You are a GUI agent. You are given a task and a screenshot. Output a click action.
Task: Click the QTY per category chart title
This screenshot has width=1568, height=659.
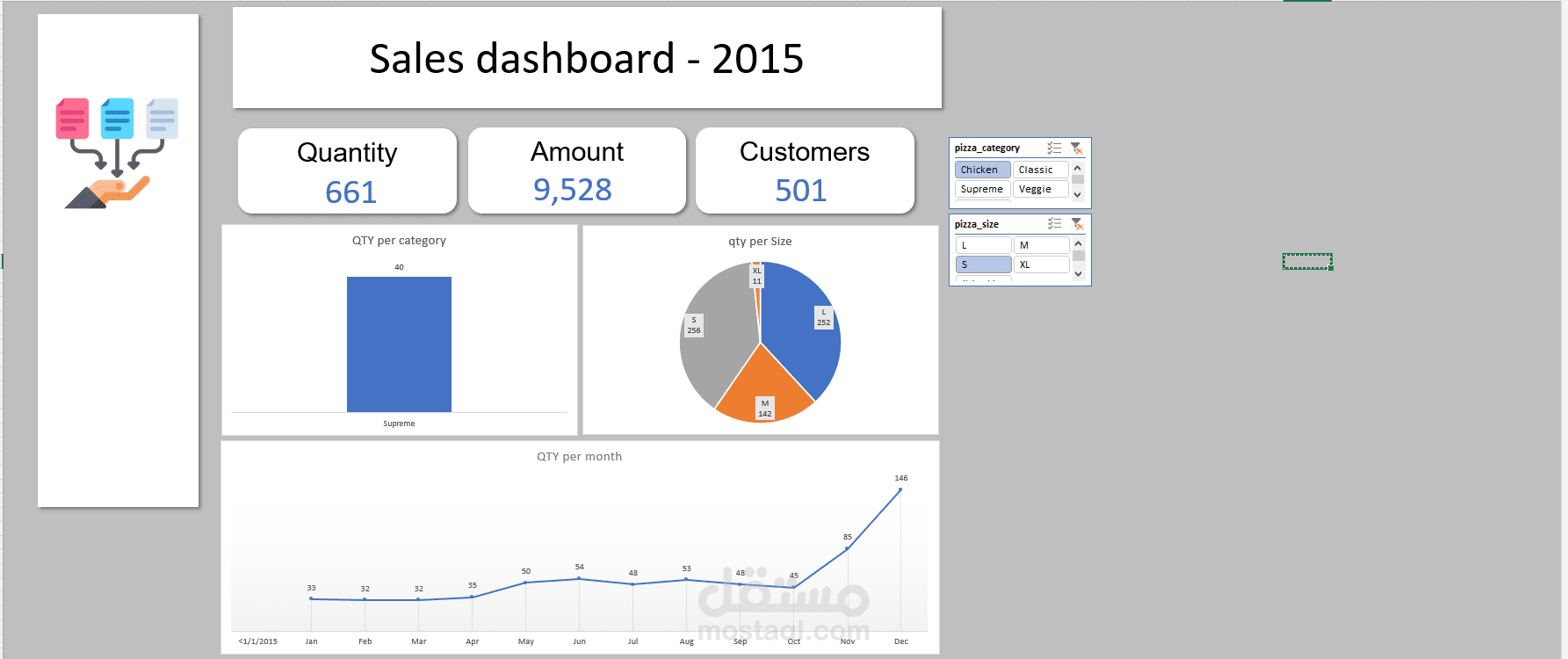tap(399, 241)
